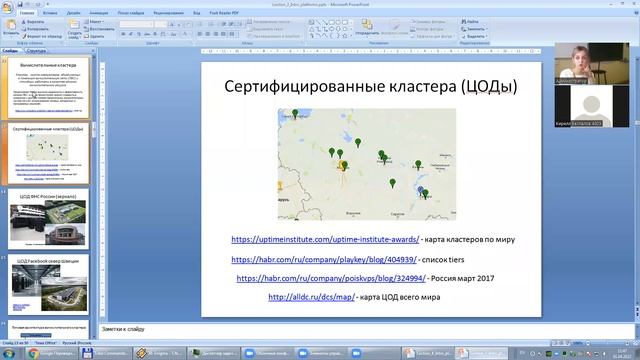This screenshot has height=360, width=640.
Task: Open the Дизайн ribbon tab
Action: pyautogui.click(x=73, y=13)
